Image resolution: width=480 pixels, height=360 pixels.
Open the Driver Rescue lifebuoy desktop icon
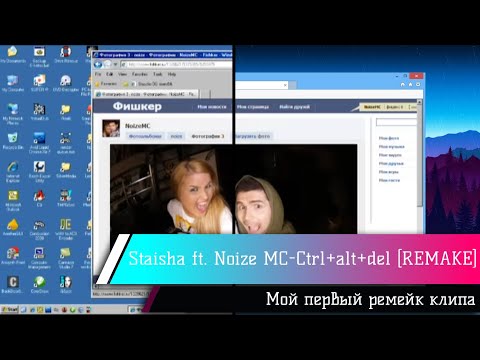coord(66,55)
